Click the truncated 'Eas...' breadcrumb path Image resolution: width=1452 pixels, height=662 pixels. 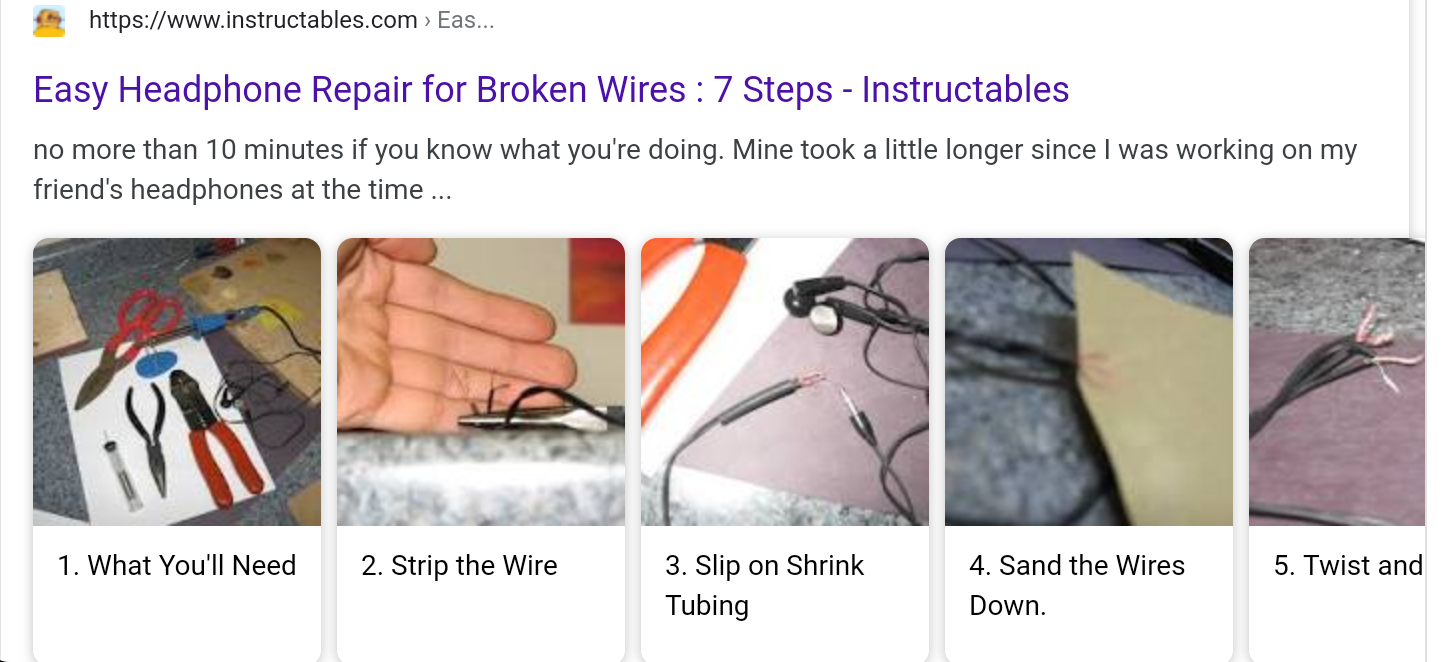466,20
